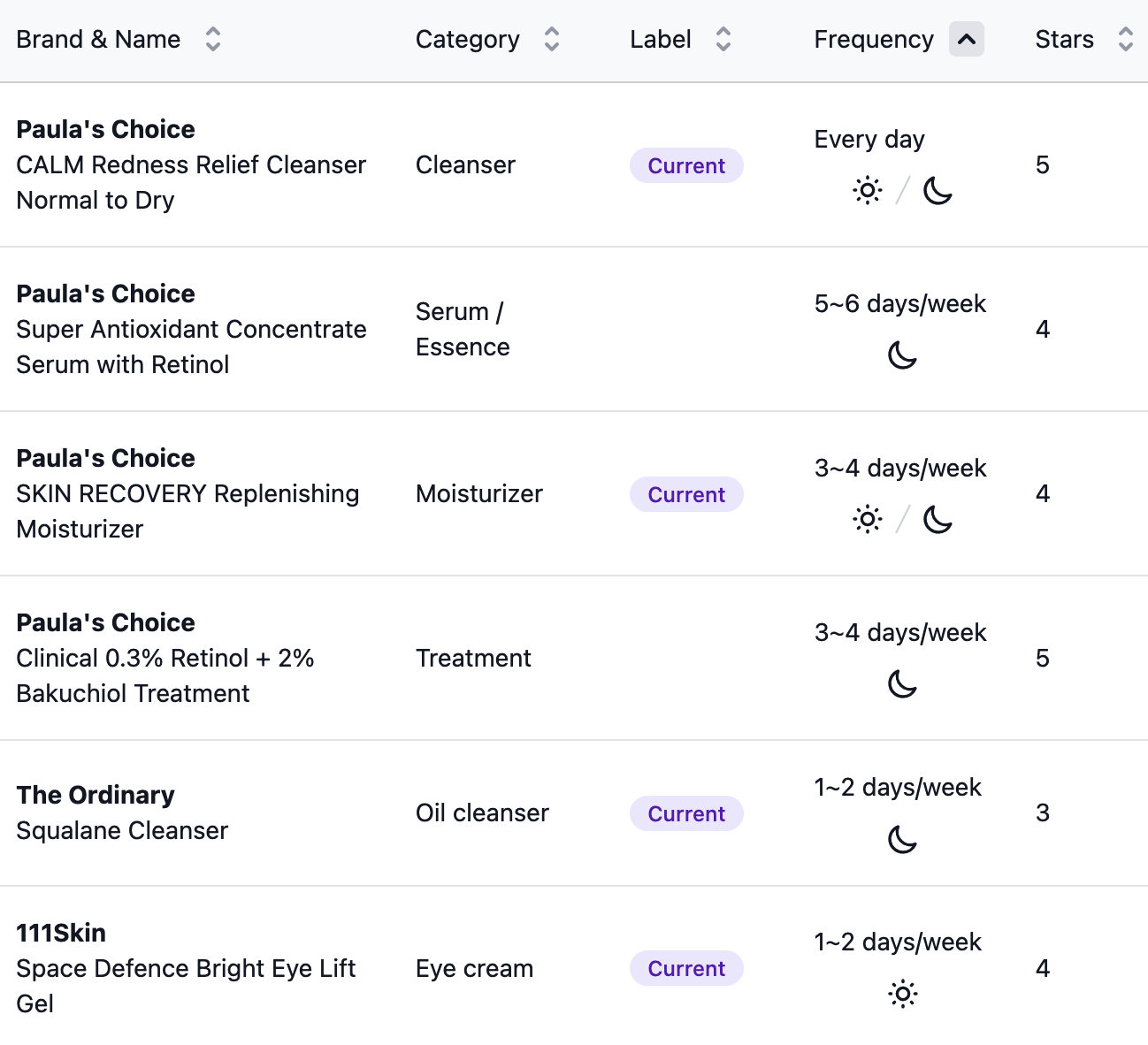Screen dimensions: 1148x1045
Task: Click the Stars header text
Action: (1065, 39)
